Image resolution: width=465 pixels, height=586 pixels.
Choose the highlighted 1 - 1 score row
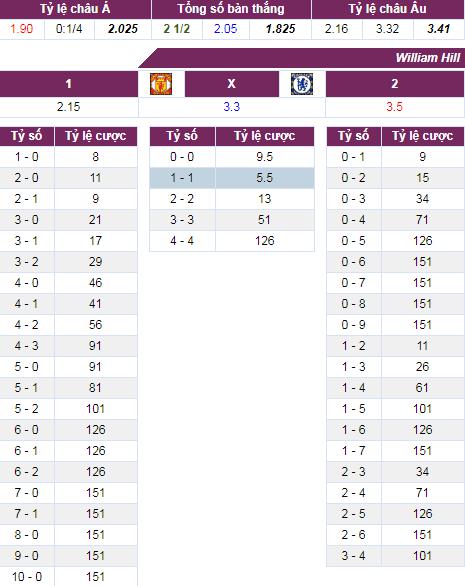(x=232, y=178)
